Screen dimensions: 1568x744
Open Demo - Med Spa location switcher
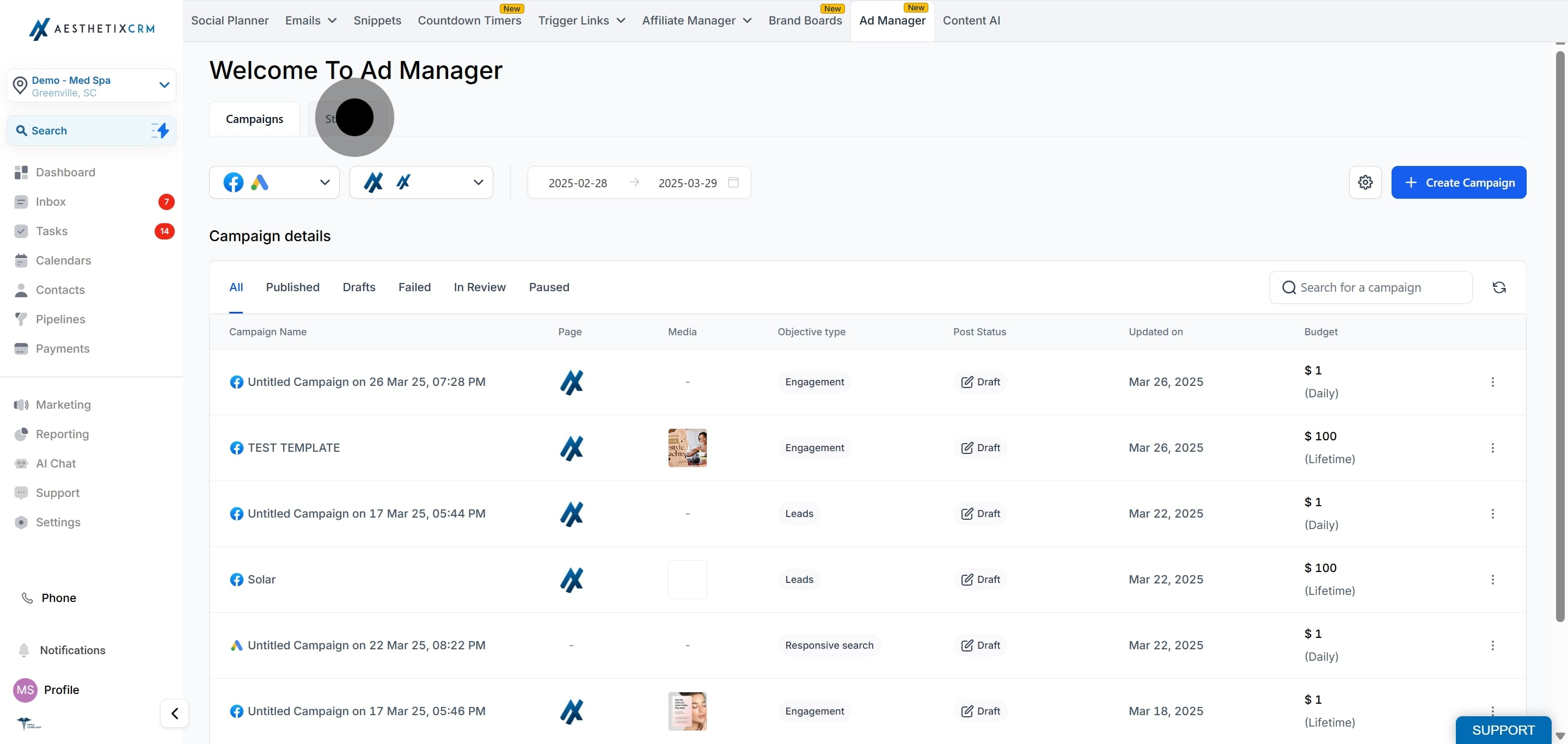91,86
